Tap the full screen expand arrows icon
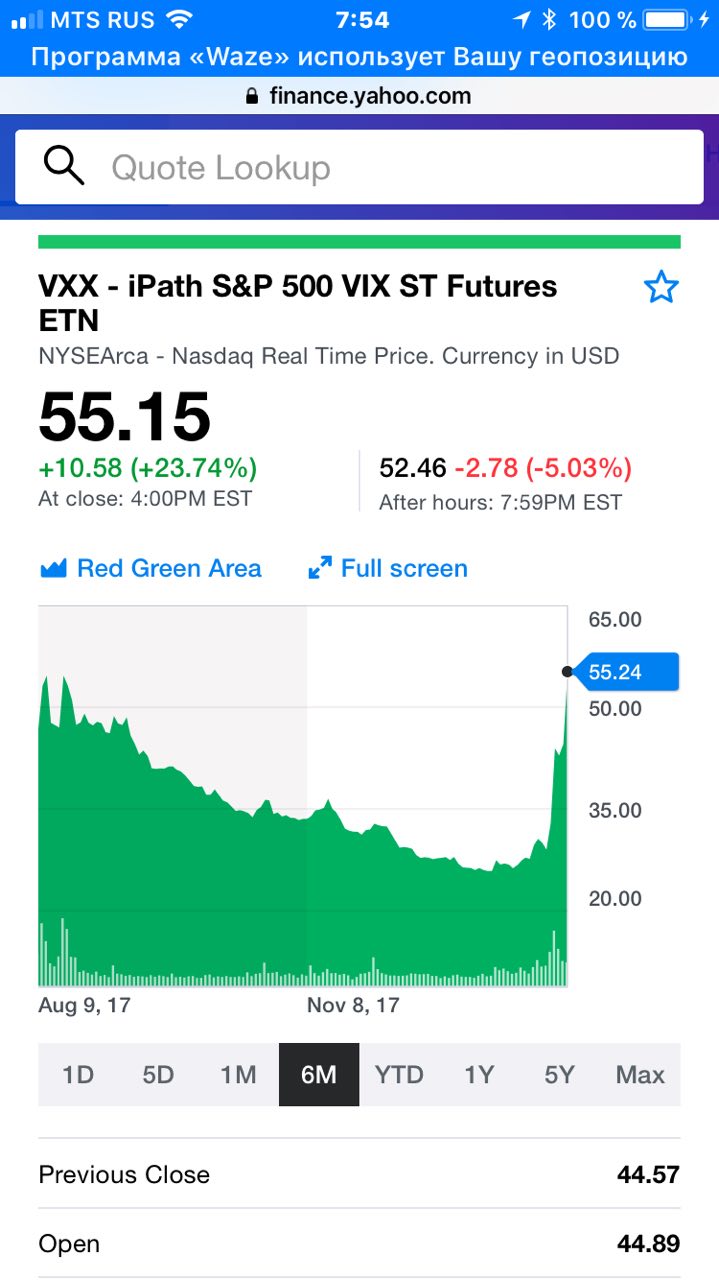This screenshot has width=719, height=1280. point(320,569)
